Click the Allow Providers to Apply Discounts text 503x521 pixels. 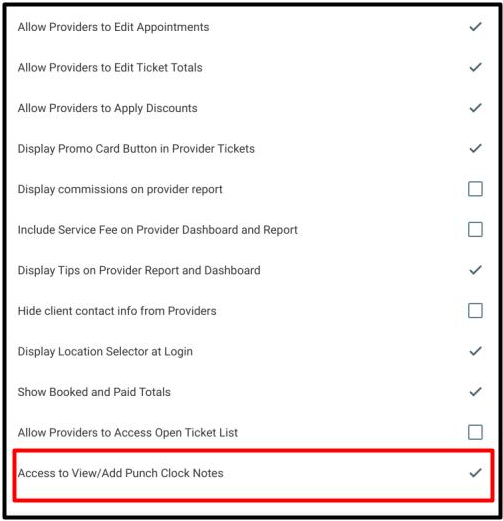tap(108, 108)
